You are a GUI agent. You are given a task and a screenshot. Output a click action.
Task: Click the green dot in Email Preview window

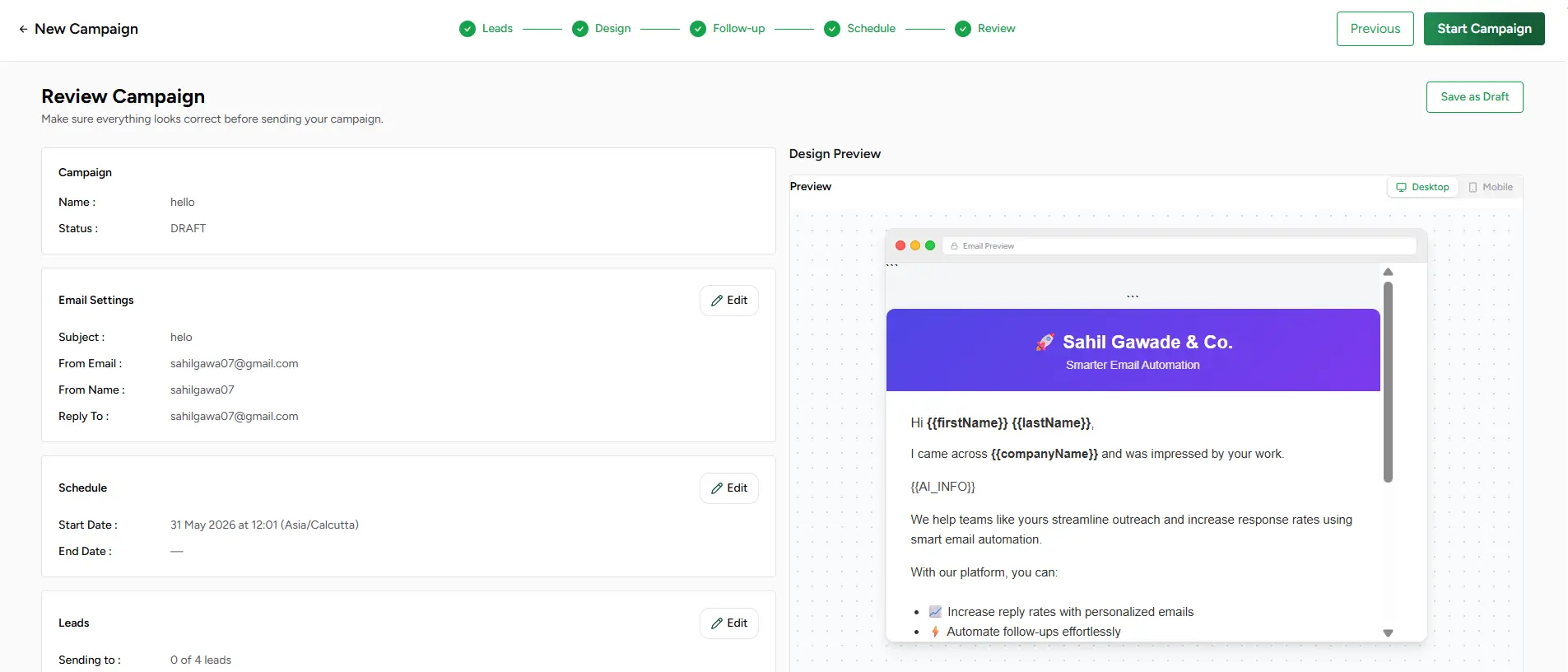point(930,245)
